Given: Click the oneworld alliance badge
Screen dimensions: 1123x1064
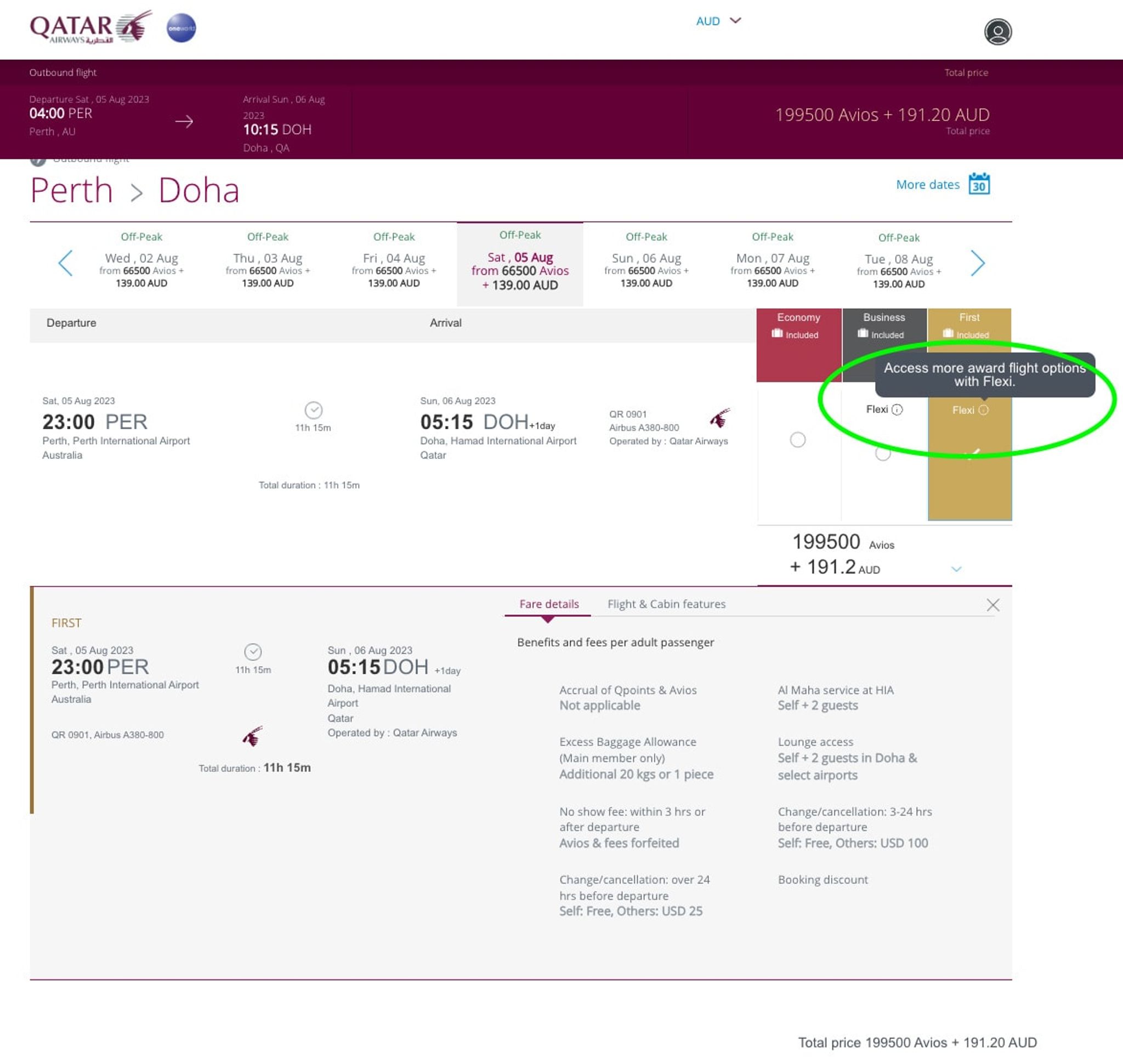Looking at the screenshot, I should [x=181, y=28].
